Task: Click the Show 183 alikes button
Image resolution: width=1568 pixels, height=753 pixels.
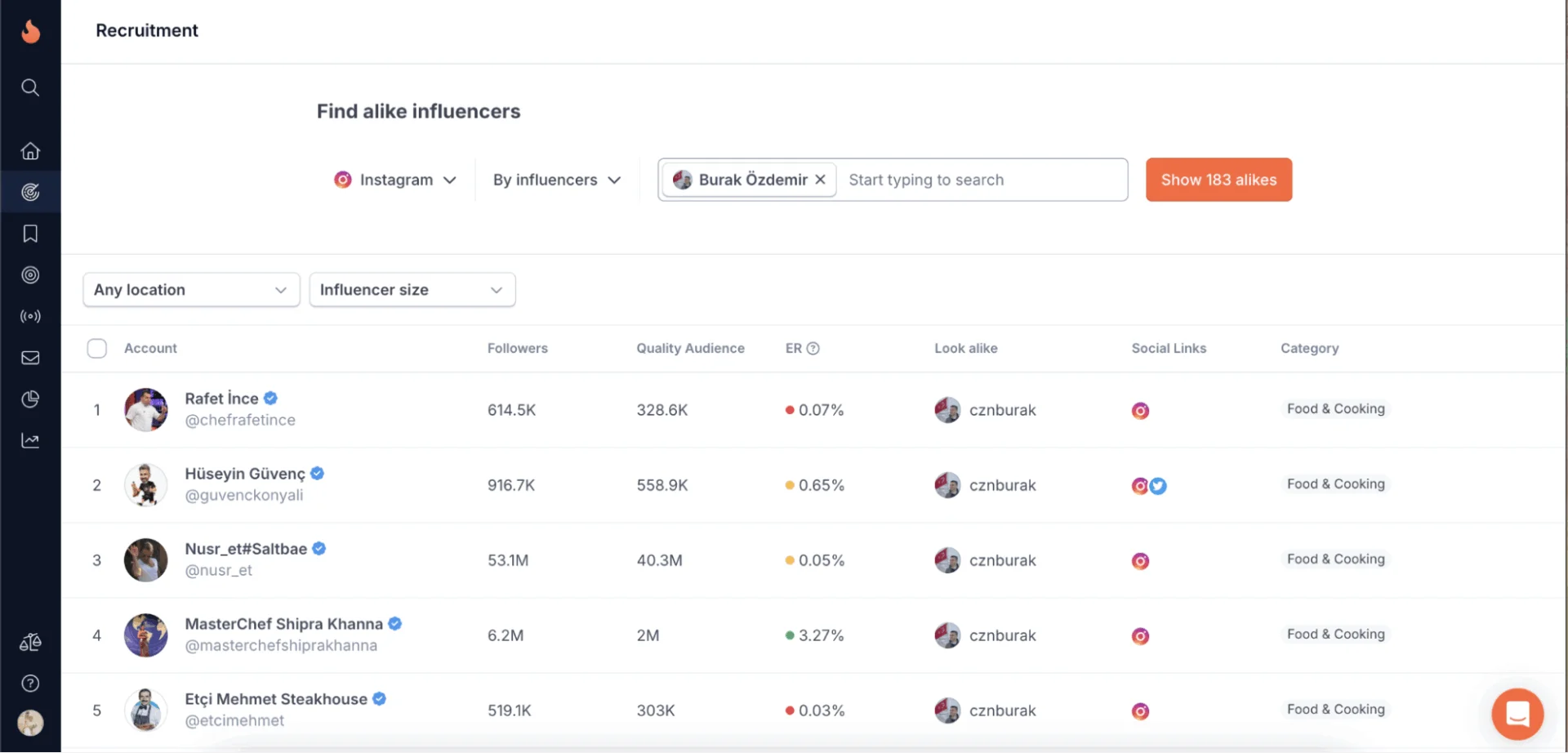Action: click(1218, 180)
